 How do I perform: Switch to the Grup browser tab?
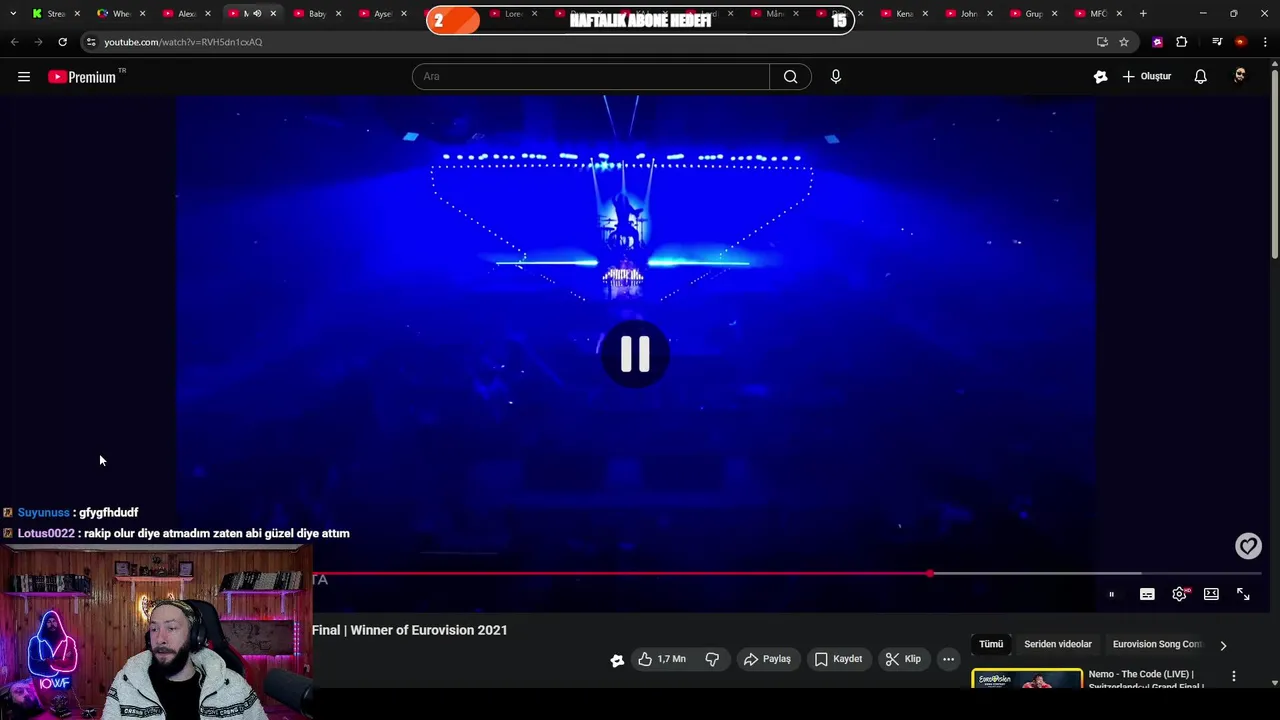[x=1033, y=13]
